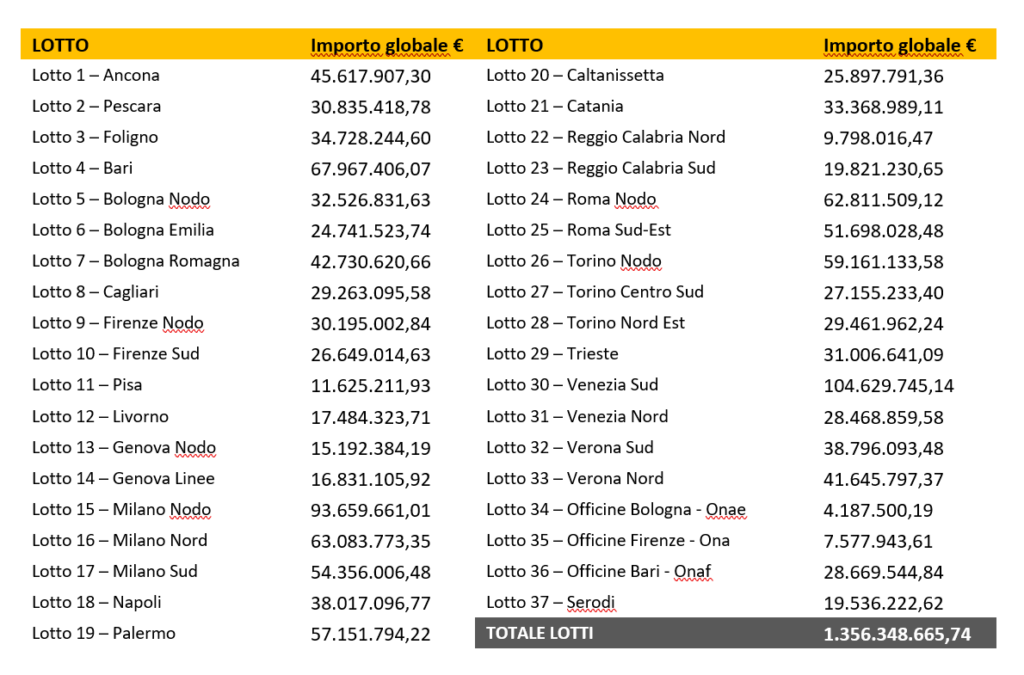
Task: Click the amount 62.811.509,12 for Roma Nodo
Action: (883, 200)
